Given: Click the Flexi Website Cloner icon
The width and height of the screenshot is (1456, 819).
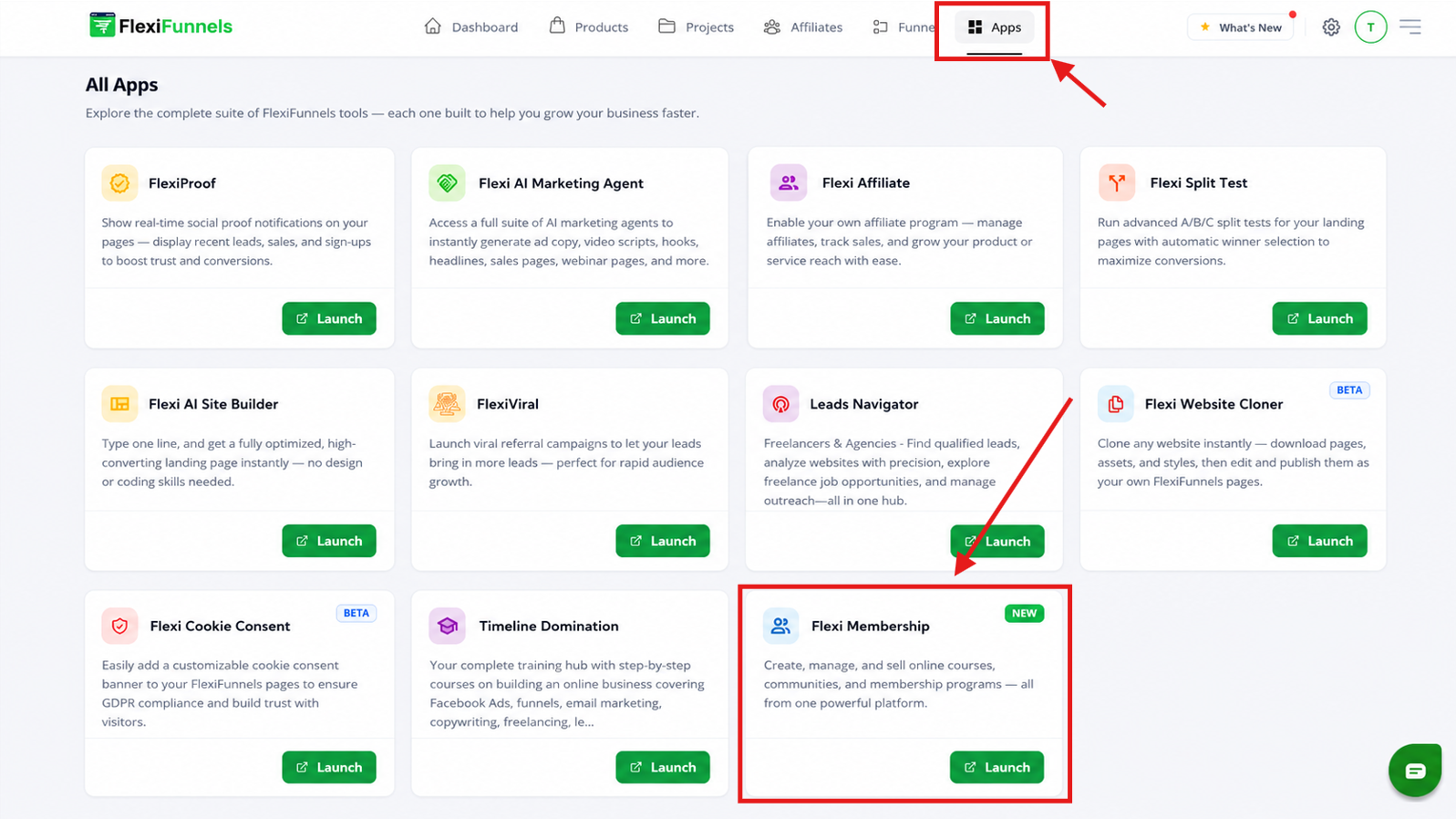Looking at the screenshot, I should 1116,404.
